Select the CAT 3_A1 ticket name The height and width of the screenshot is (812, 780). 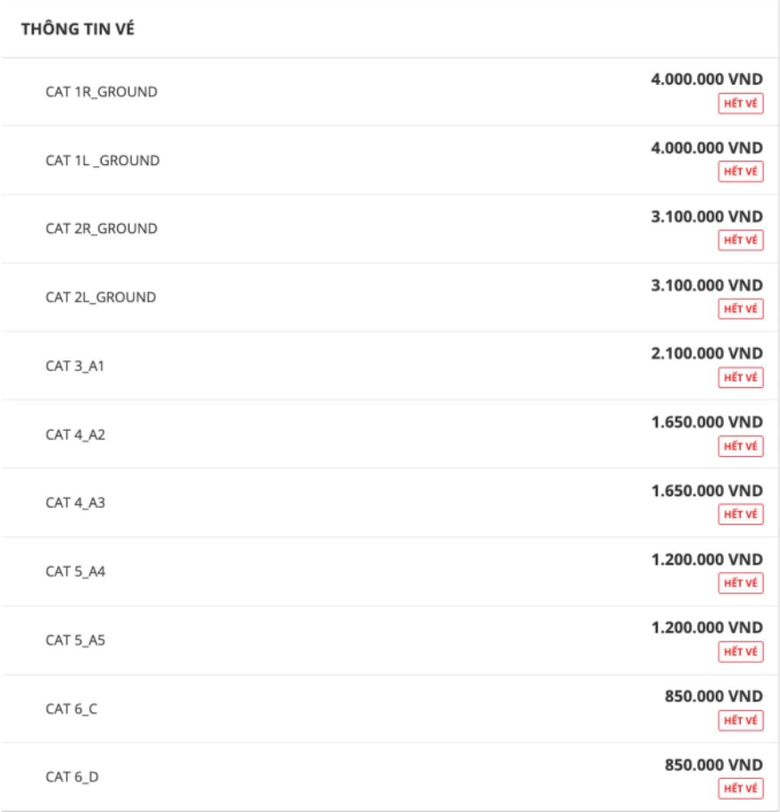coord(75,366)
